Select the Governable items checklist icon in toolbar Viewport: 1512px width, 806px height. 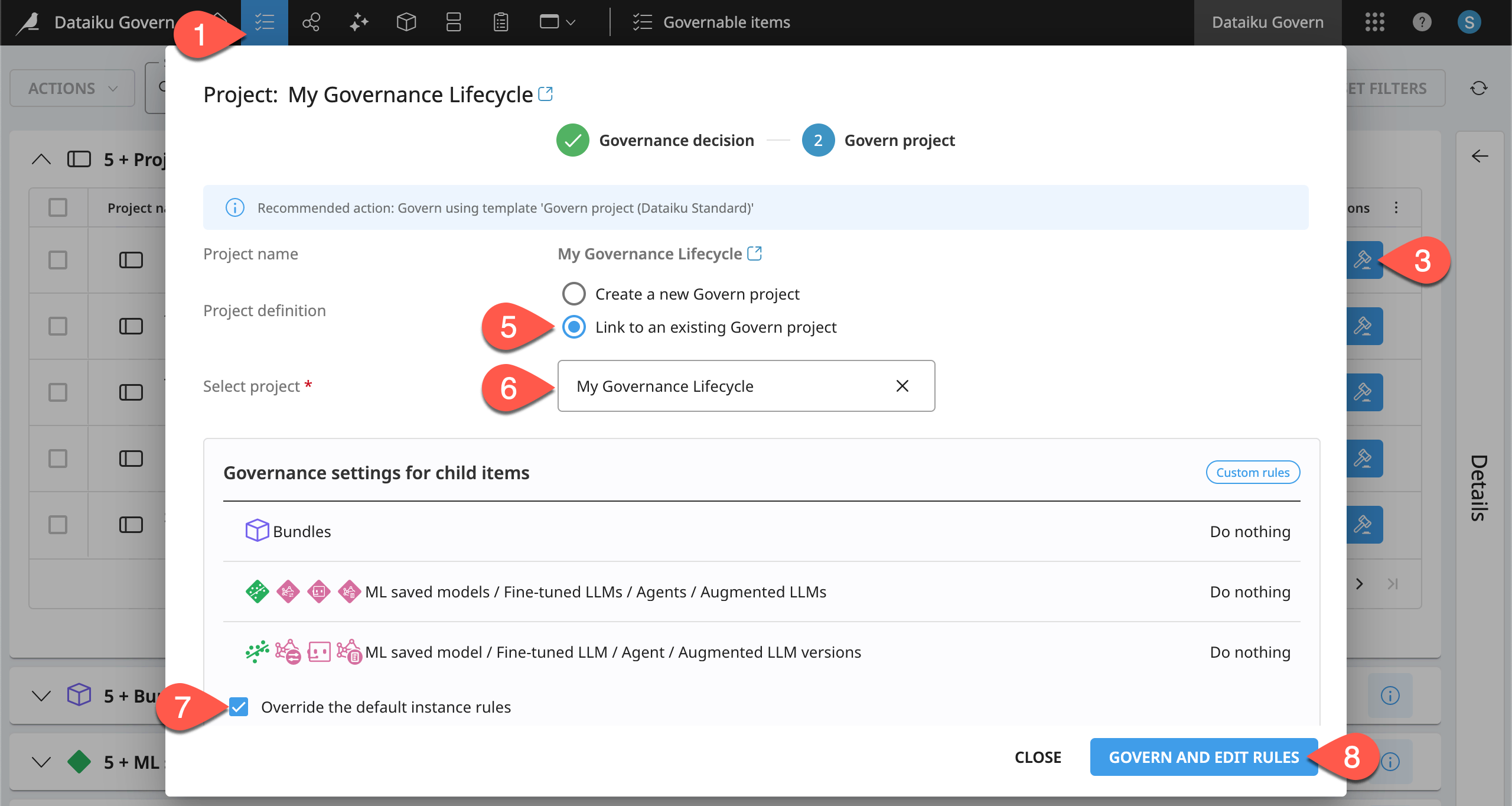click(264, 22)
